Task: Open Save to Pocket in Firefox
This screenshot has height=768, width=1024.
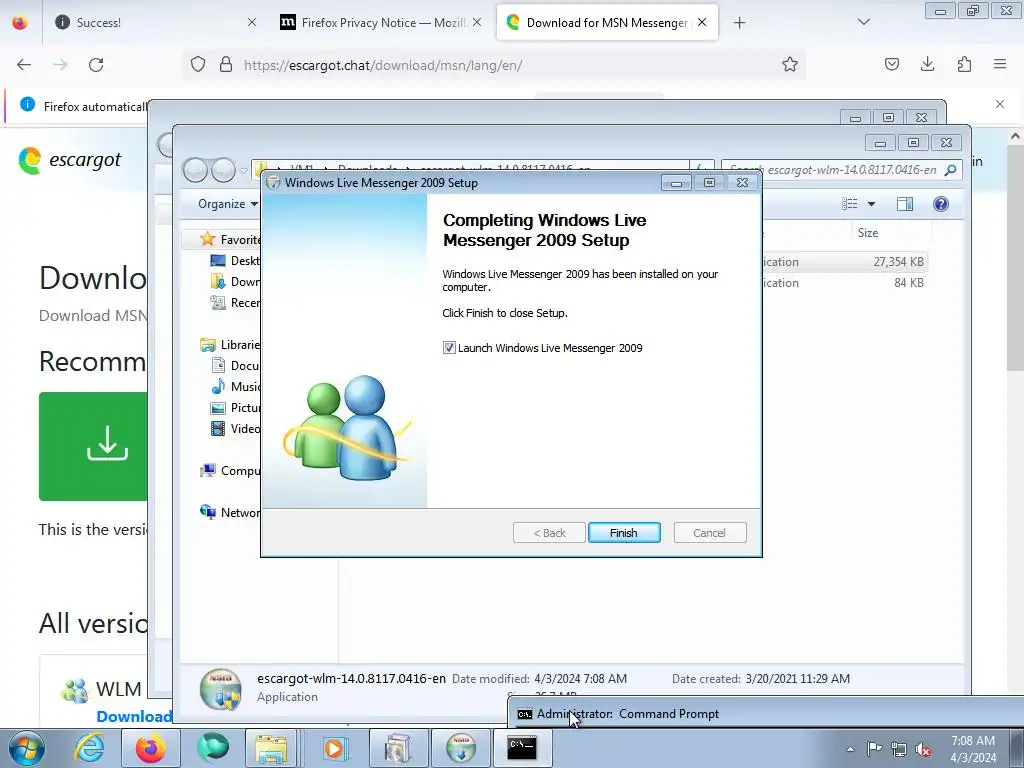Action: coord(892,65)
